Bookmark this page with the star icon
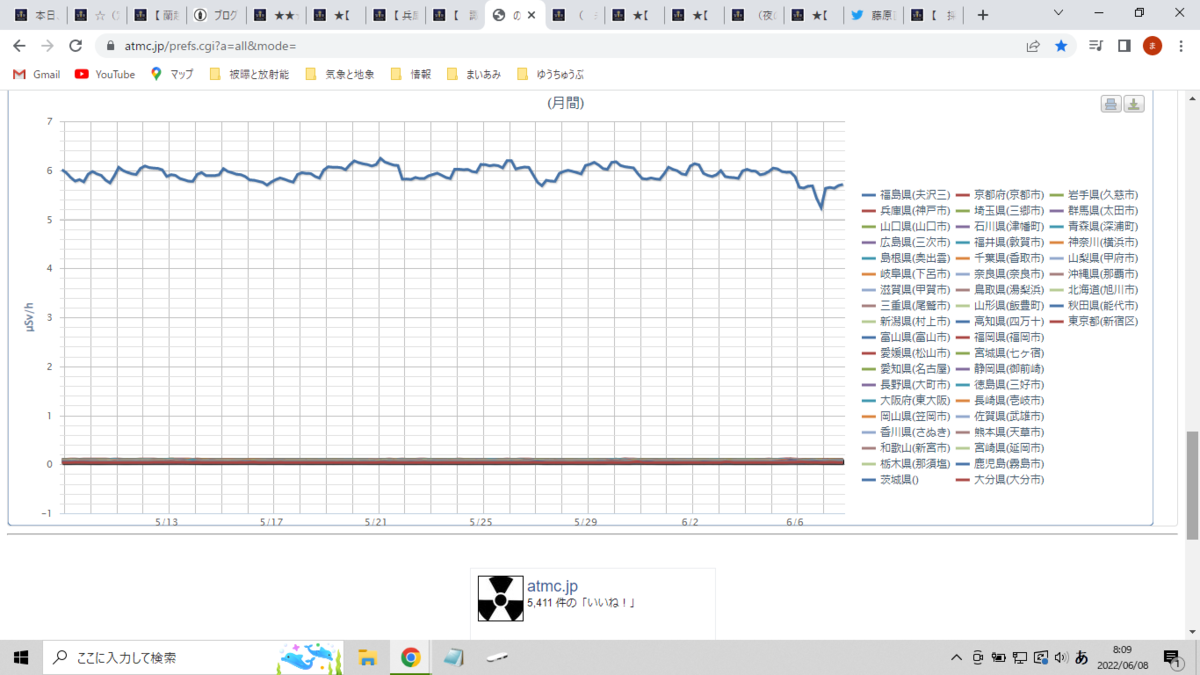 pos(1061,46)
